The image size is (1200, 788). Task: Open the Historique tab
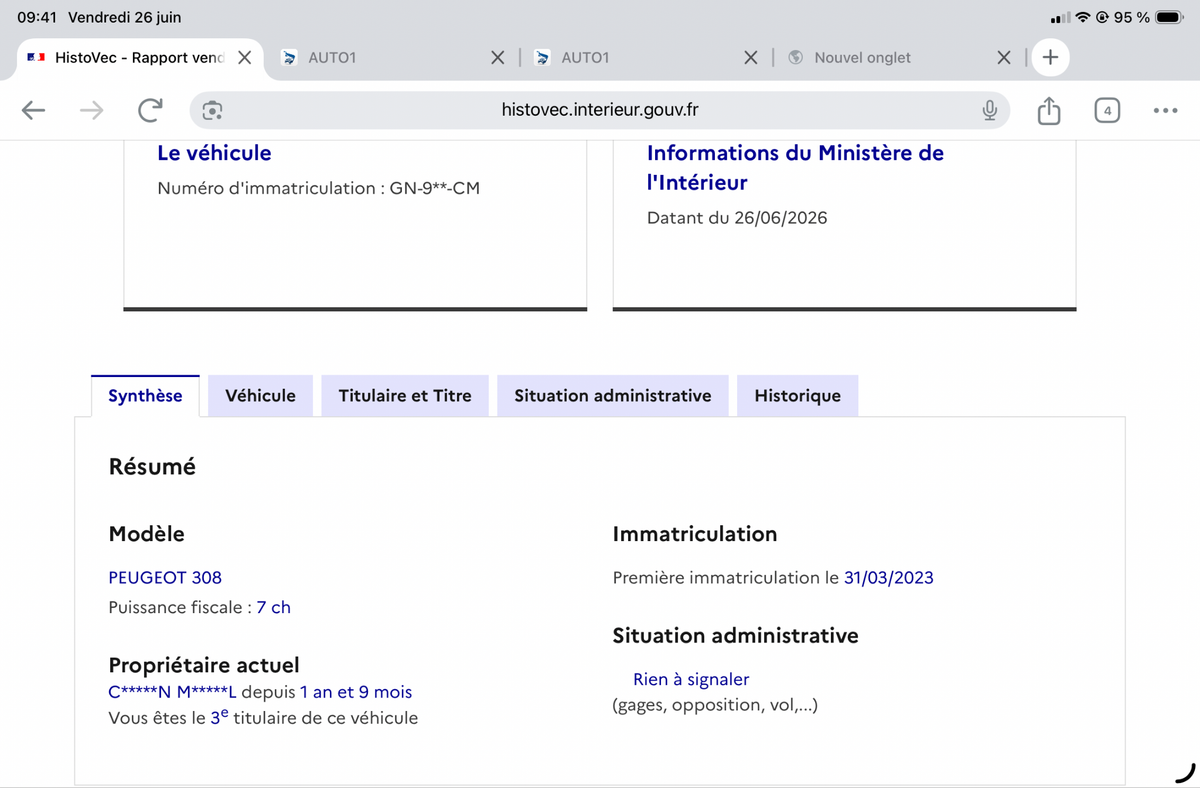pyautogui.click(x=797, y=396)
